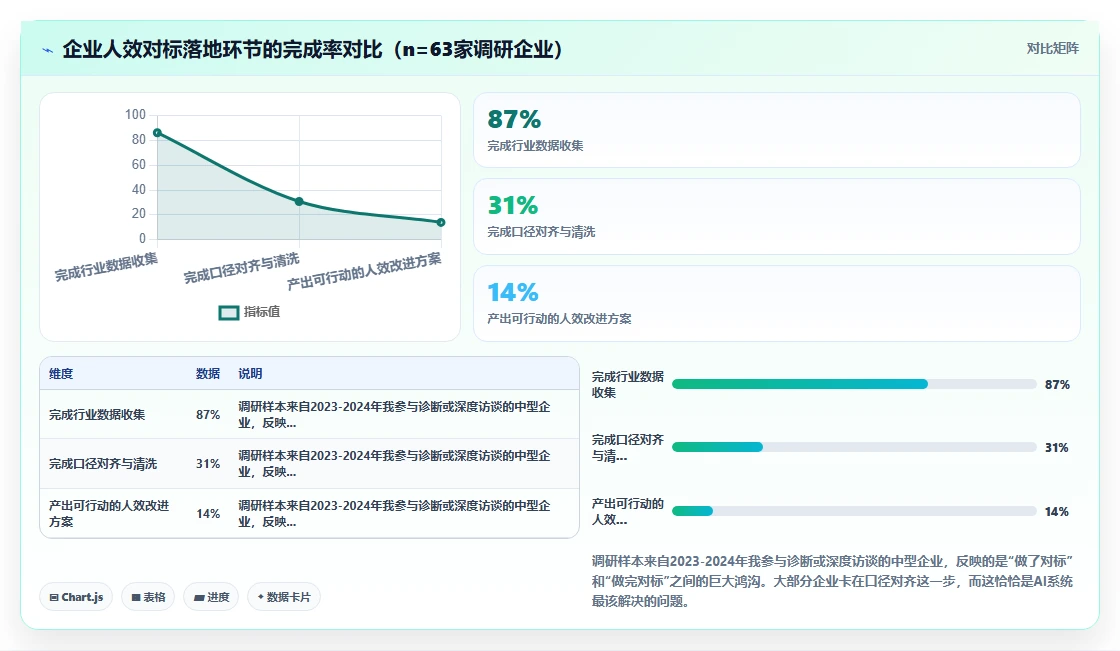Click the truncated progress label 产出可行动的人效...
This screenshot has width=1120, height=651.
pos(628,512)
